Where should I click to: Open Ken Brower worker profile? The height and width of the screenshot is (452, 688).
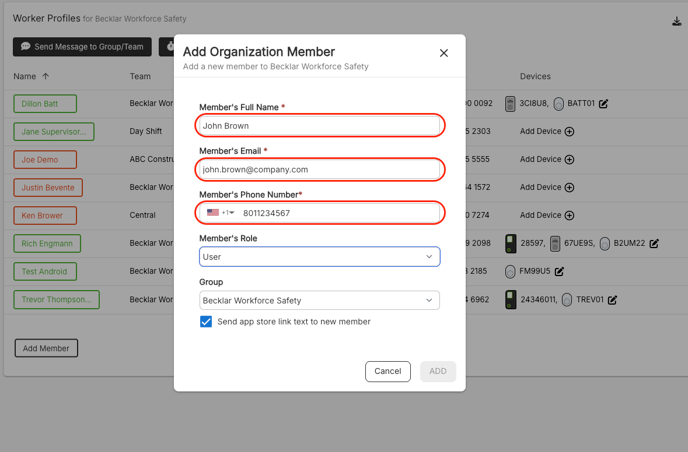(45, 216)
